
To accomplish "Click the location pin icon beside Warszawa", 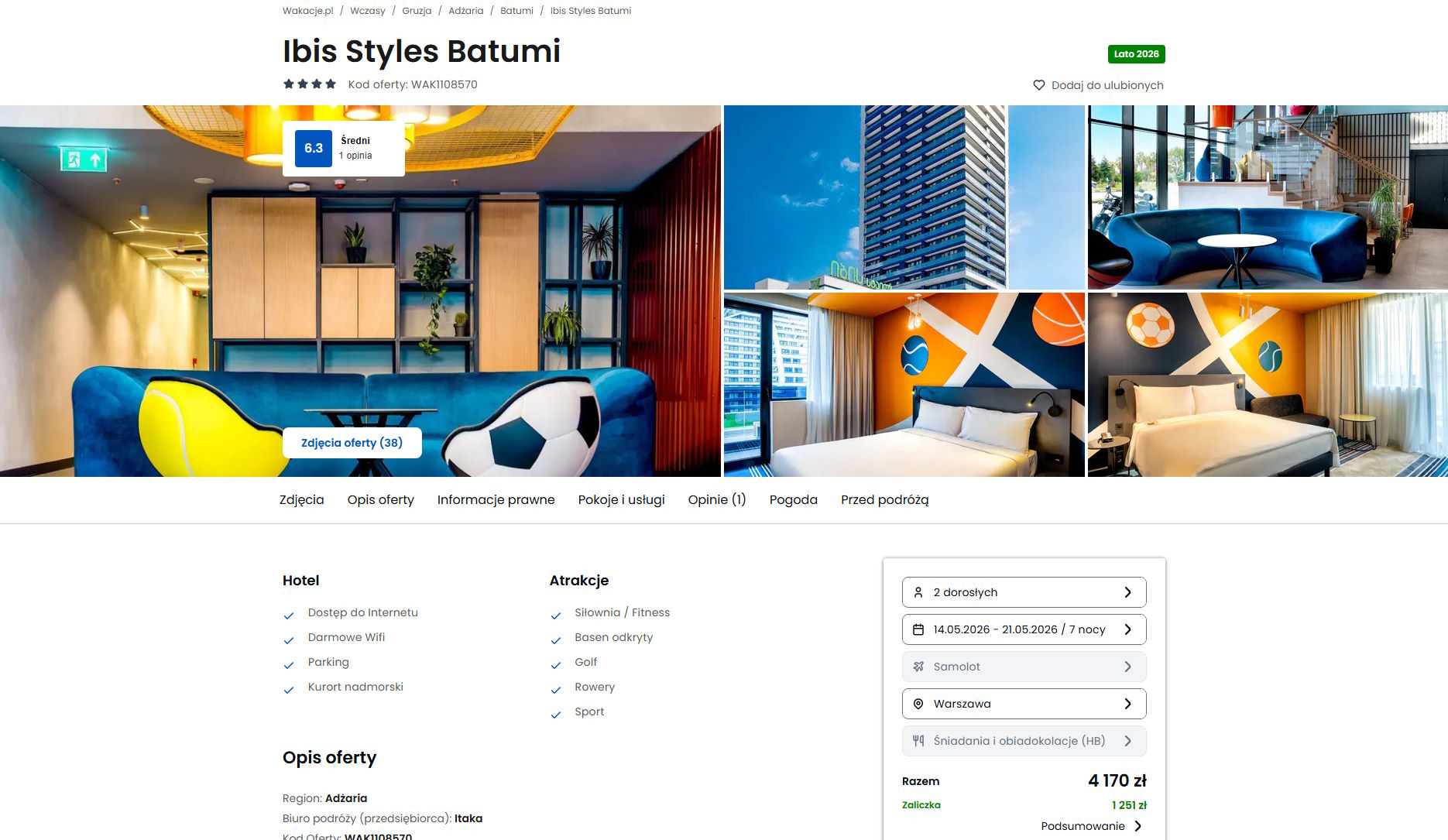I will click(x=918, y=704).
